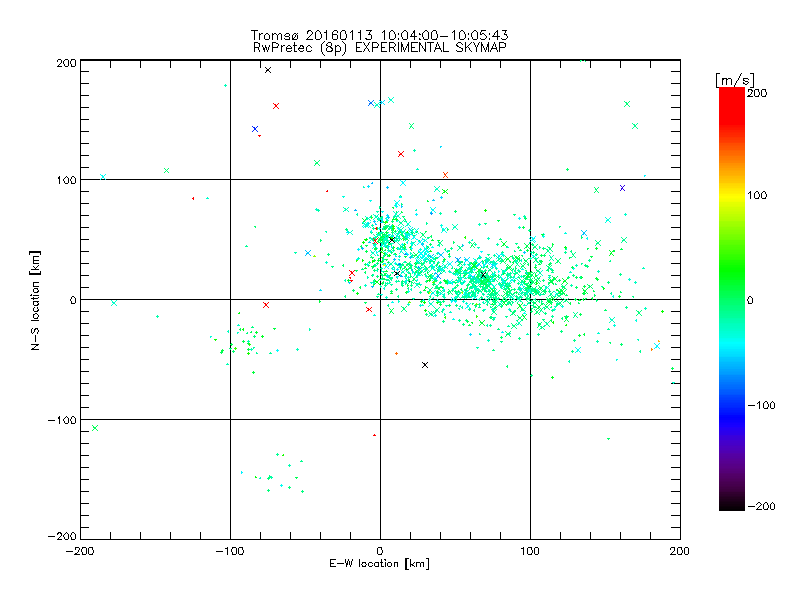Viewport: 800px width, 600px height.
Task: Click the purple-blue X in the upper-right quadrant
Action: [x=622, y=188]
